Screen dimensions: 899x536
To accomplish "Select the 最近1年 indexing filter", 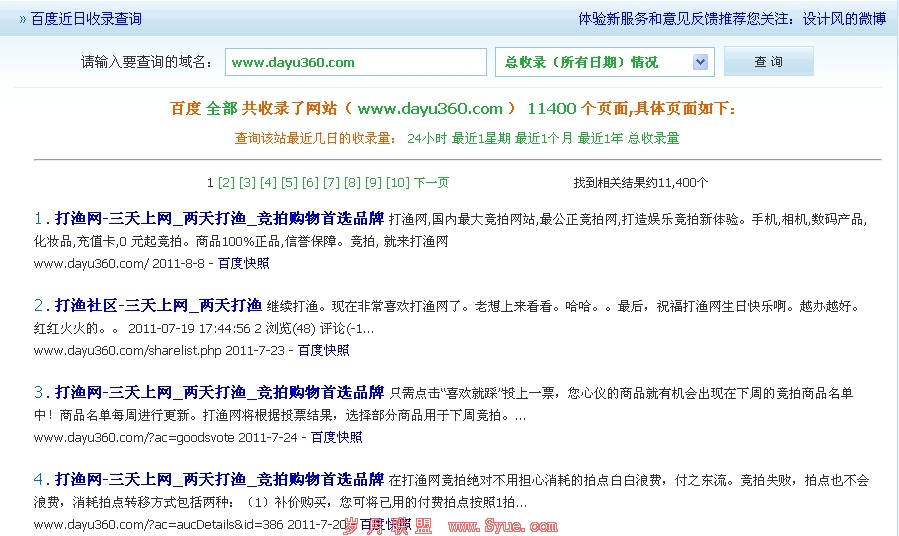I will point(600,138).
